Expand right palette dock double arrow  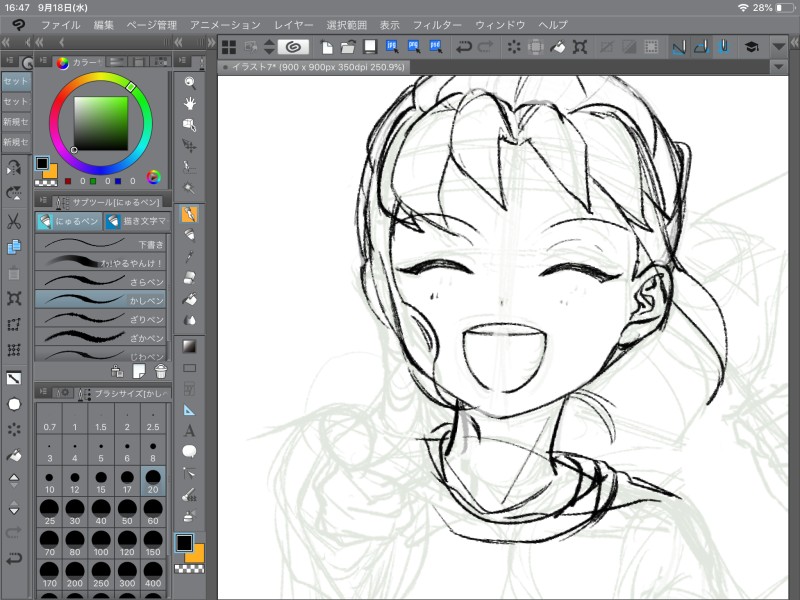point(795,44)
